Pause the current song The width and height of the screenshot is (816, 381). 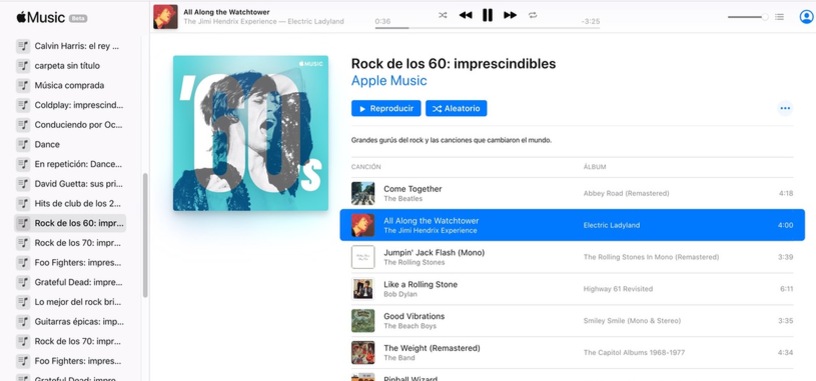point(487,15)
